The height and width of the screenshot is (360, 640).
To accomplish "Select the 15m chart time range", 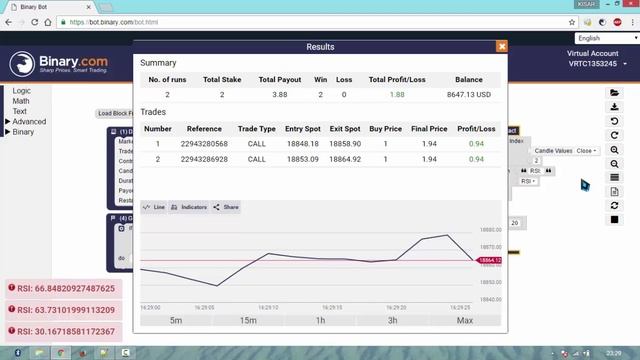I will (x=248, y=320).
